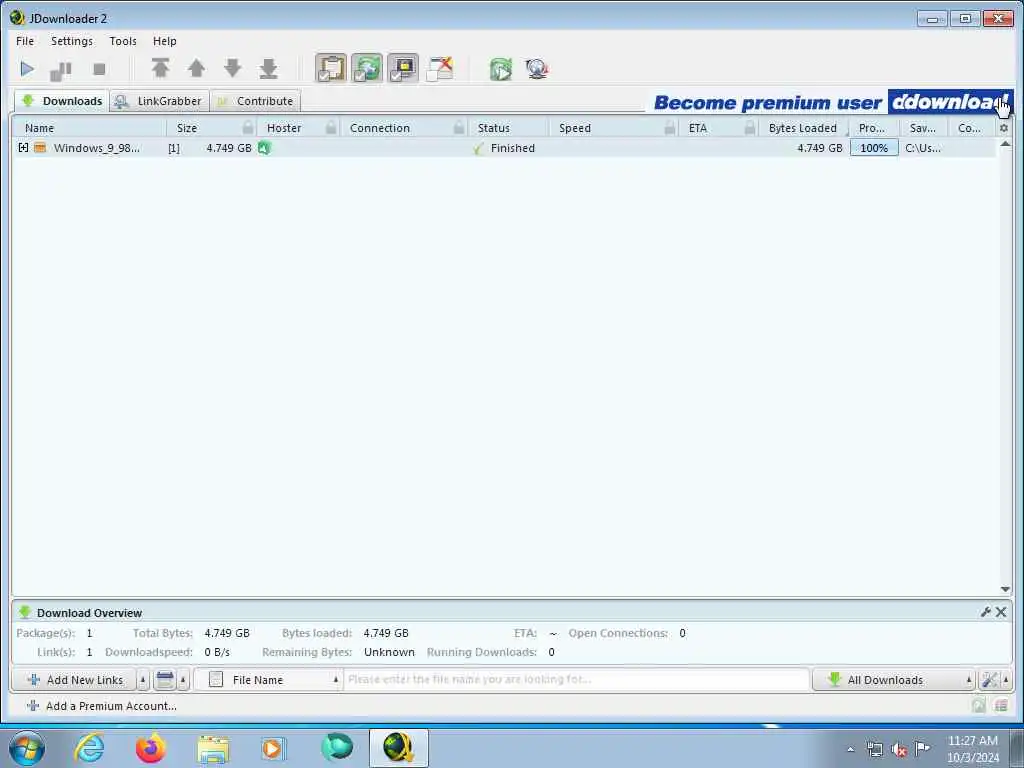Launch Internet Explorer from taskbar
1024x768 pixels.
tap(89, 748)
